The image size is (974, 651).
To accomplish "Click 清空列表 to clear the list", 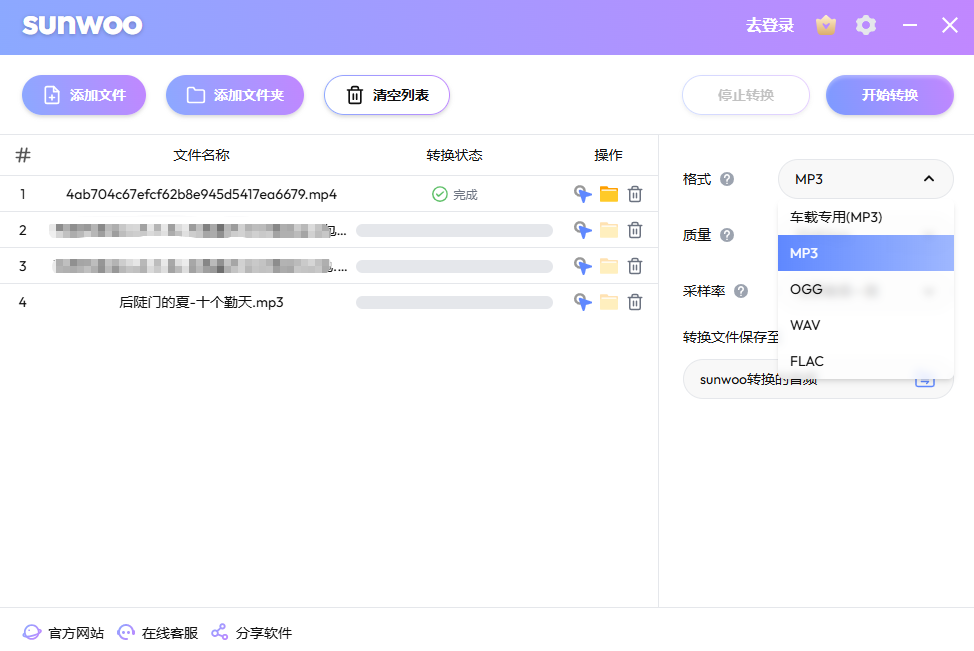I will pos(387,95).
